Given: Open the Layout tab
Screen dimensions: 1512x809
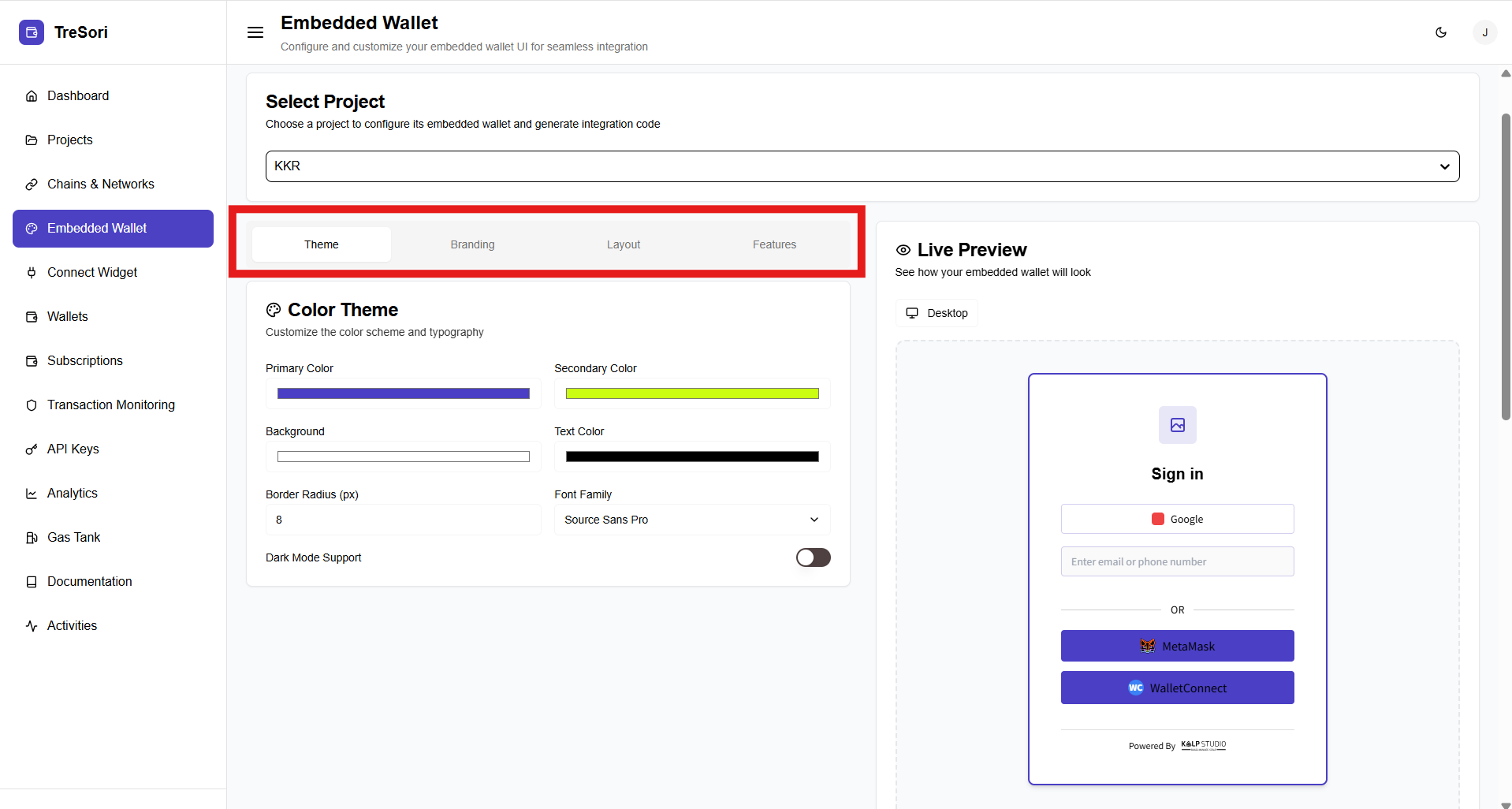Looking at the screenshot, I should (623, 244).
